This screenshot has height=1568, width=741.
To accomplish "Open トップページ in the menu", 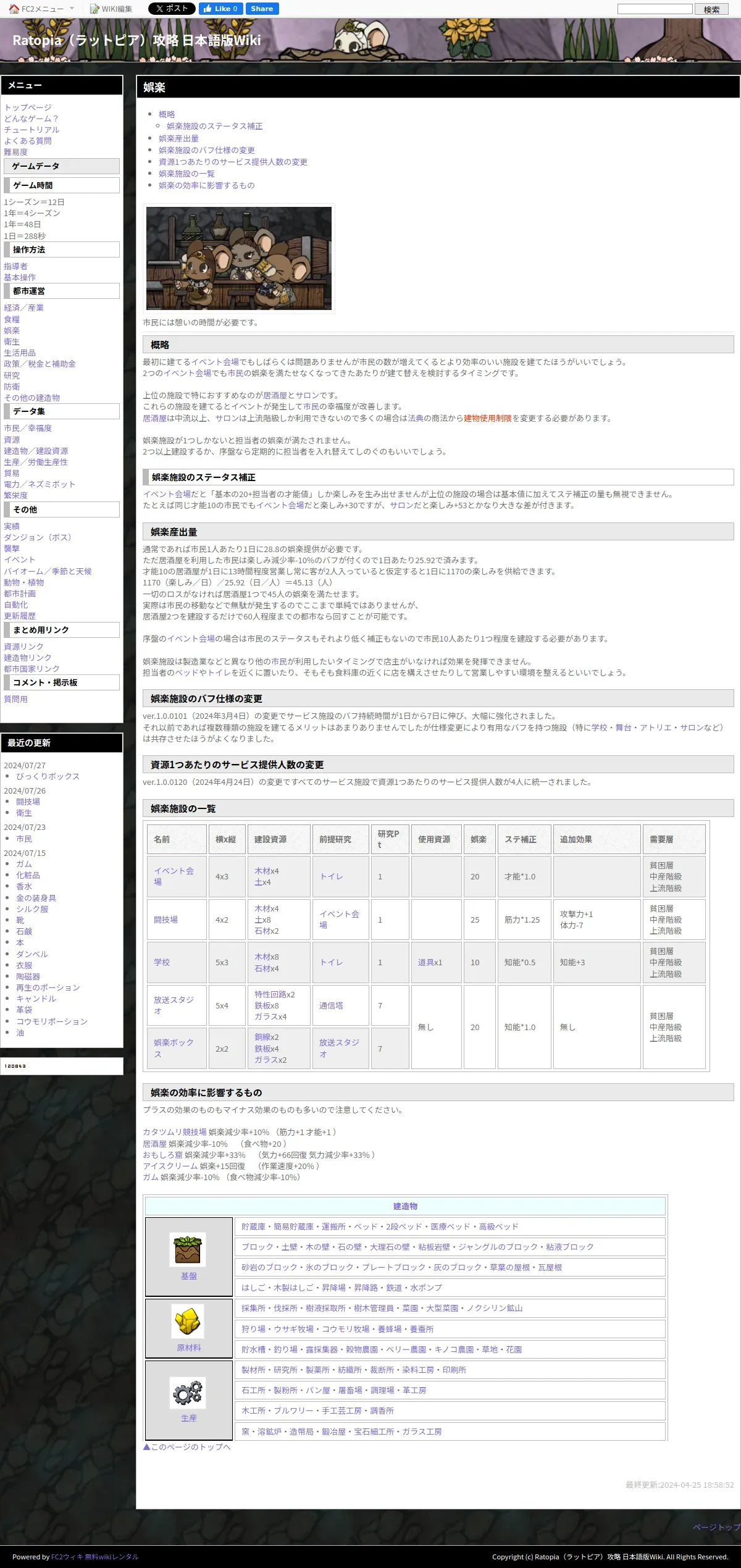I will tap(28, 107).
